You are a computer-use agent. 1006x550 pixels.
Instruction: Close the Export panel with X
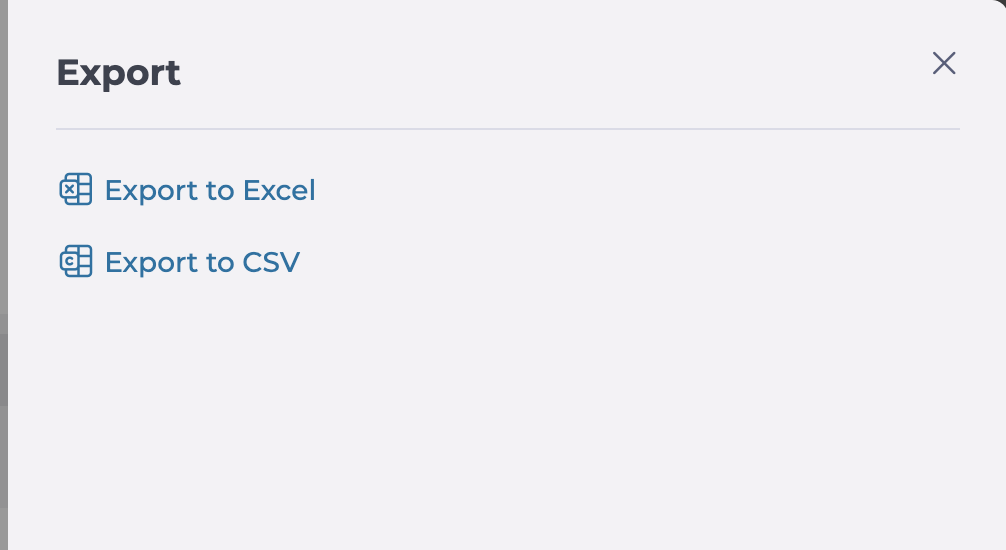944,64
